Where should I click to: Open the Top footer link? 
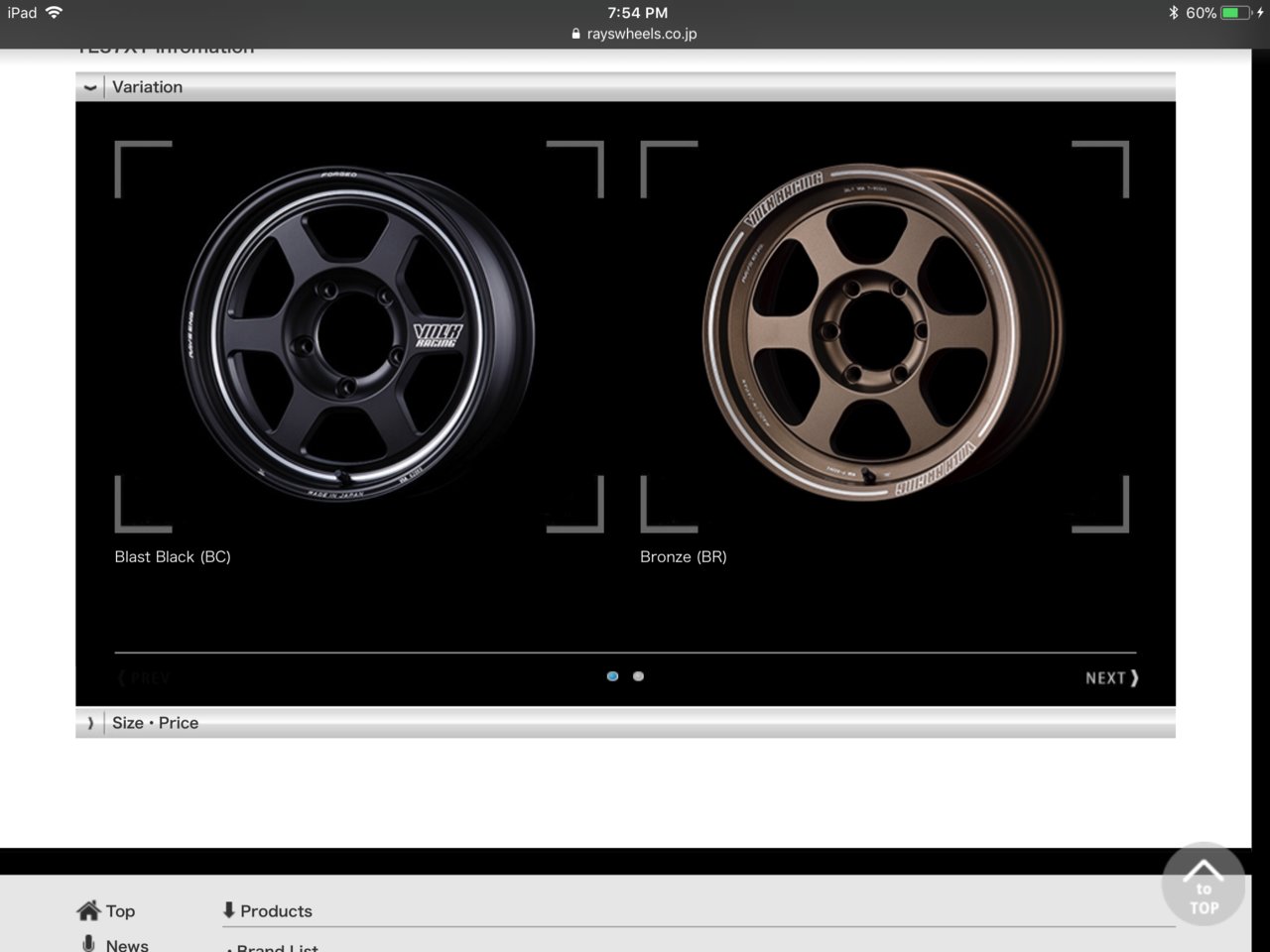tap(120, 911)
